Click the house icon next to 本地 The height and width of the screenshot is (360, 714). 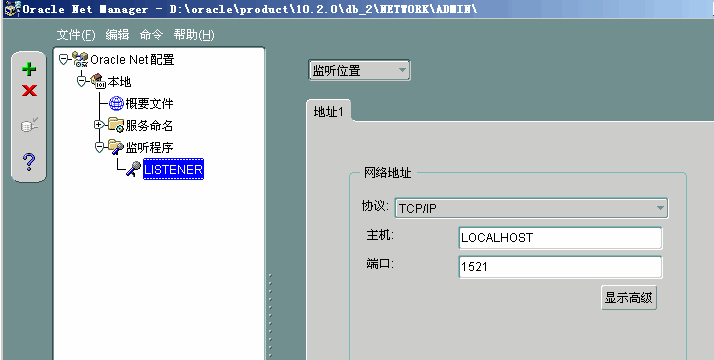coord(98,81)
